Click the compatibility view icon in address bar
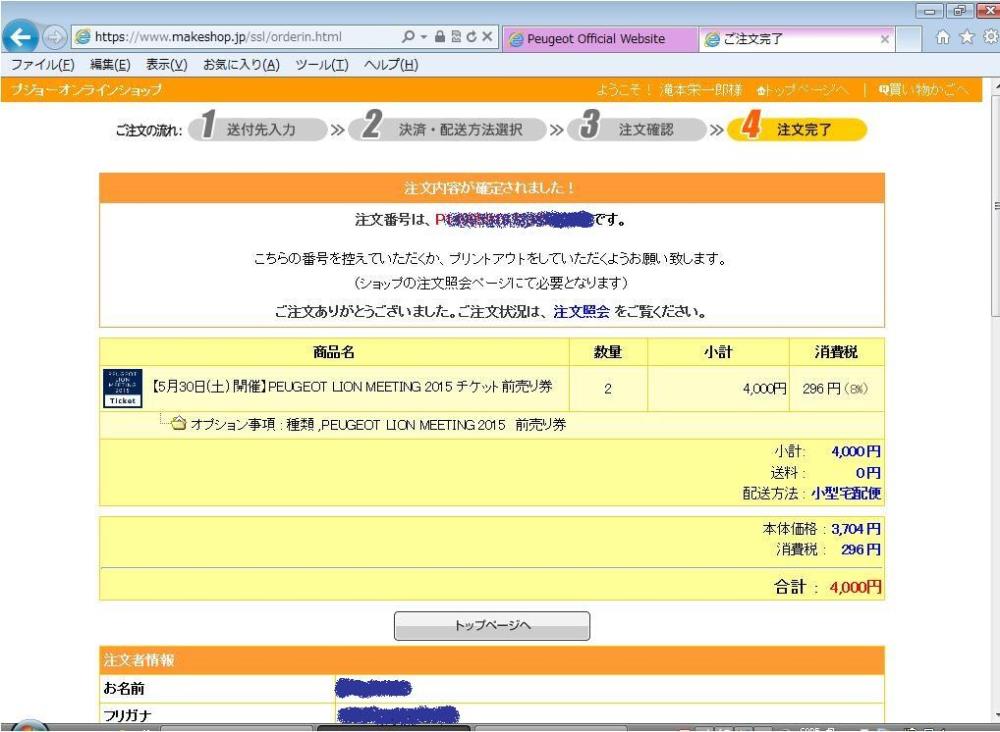Screen dimensions: 1000x732 tap(455, 37)
